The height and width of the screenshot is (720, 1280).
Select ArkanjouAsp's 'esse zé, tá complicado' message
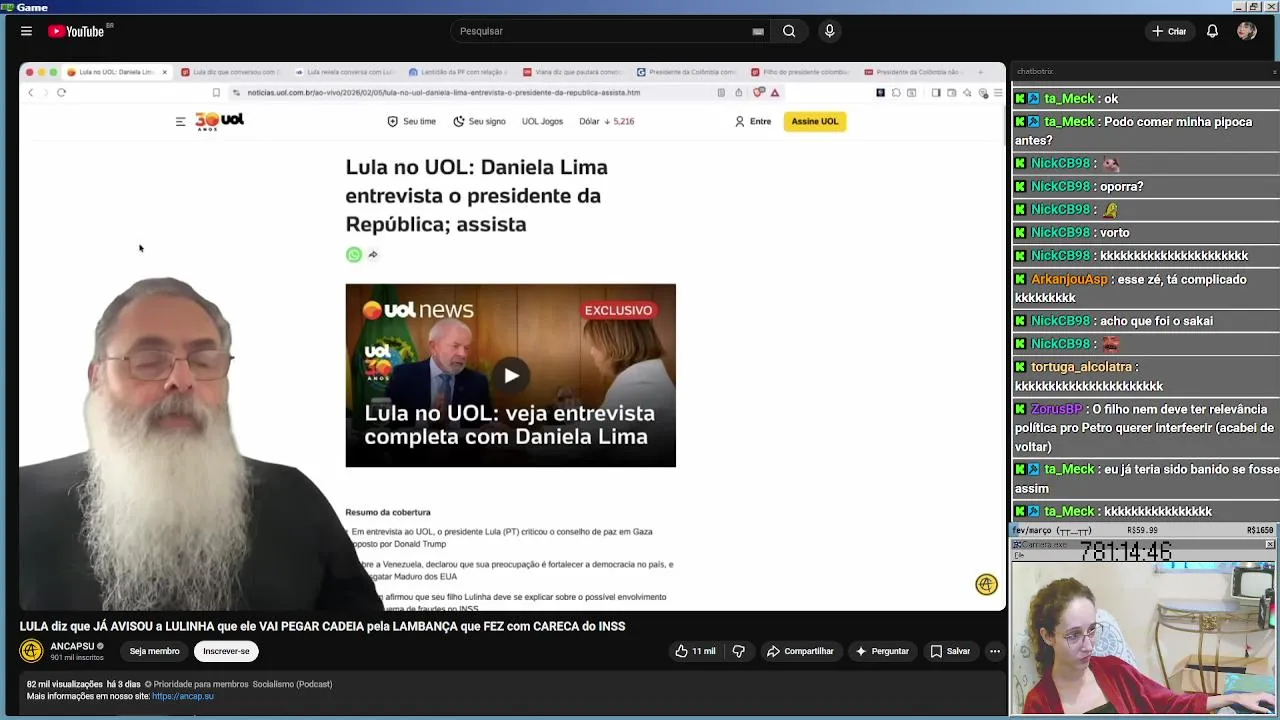click(x=1145, y=288)
